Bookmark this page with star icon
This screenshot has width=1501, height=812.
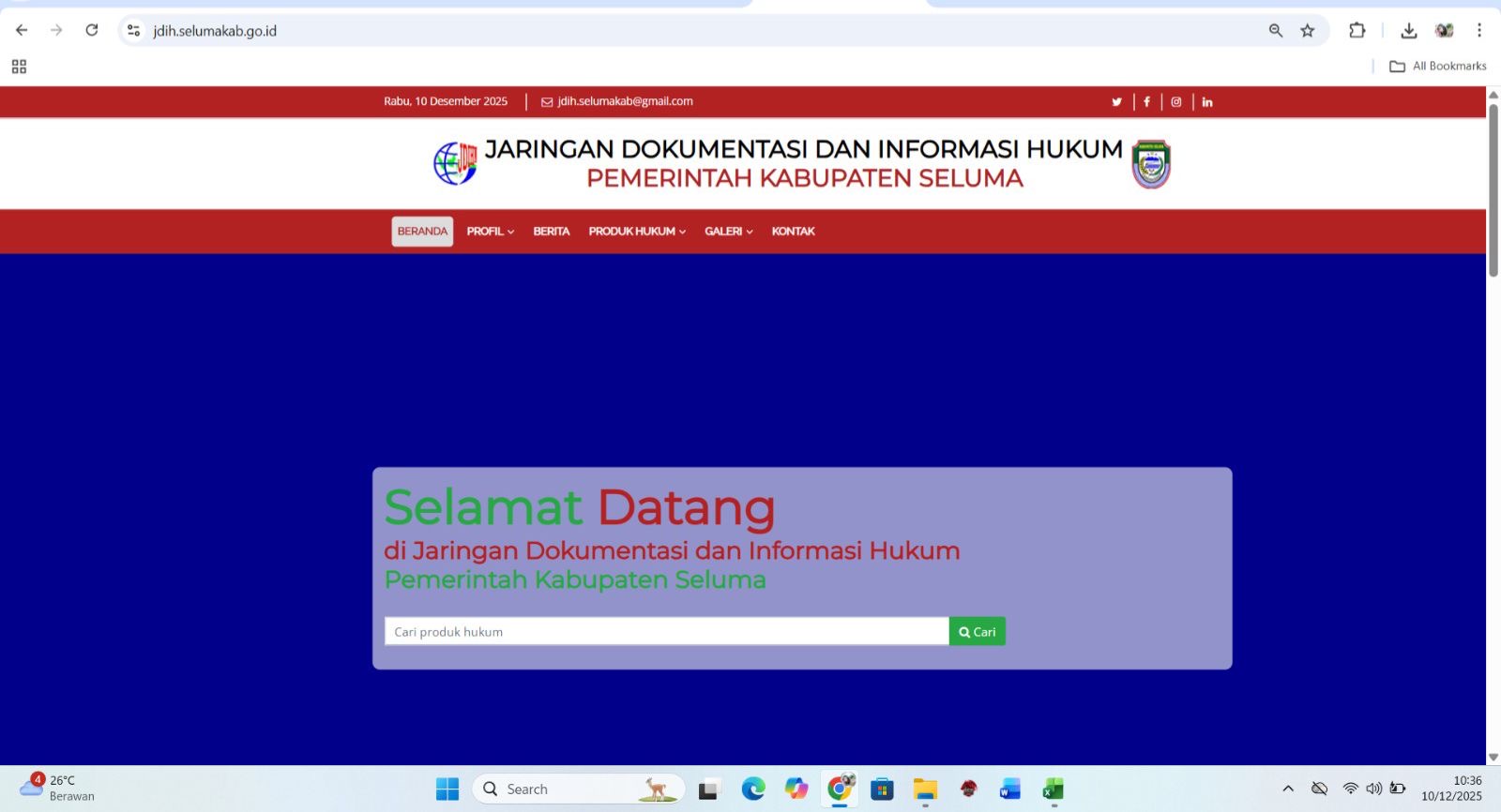pyautogui.click(x=1308, y=31)
